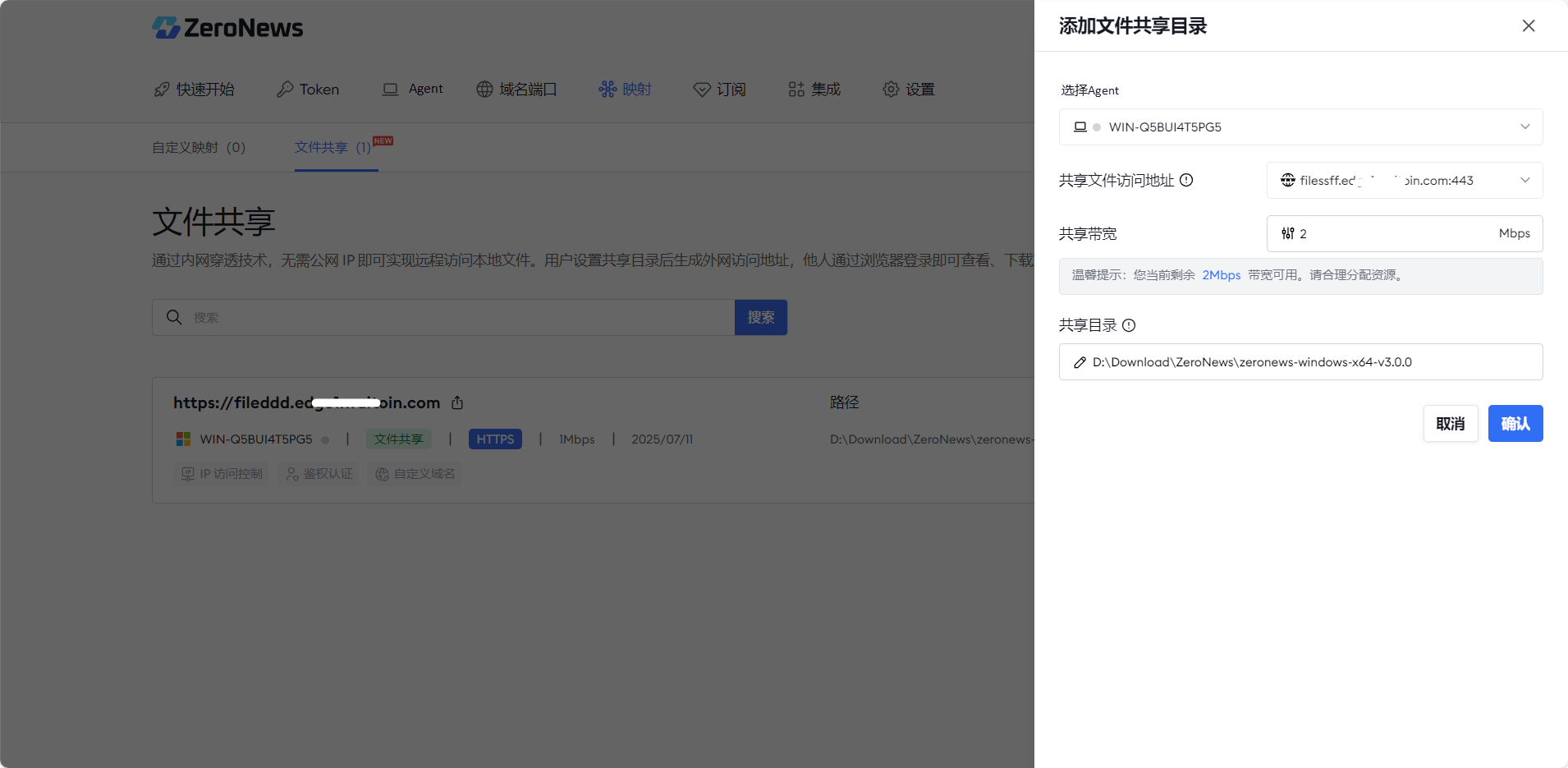Click the blue 搜索 button

(761, 317)
